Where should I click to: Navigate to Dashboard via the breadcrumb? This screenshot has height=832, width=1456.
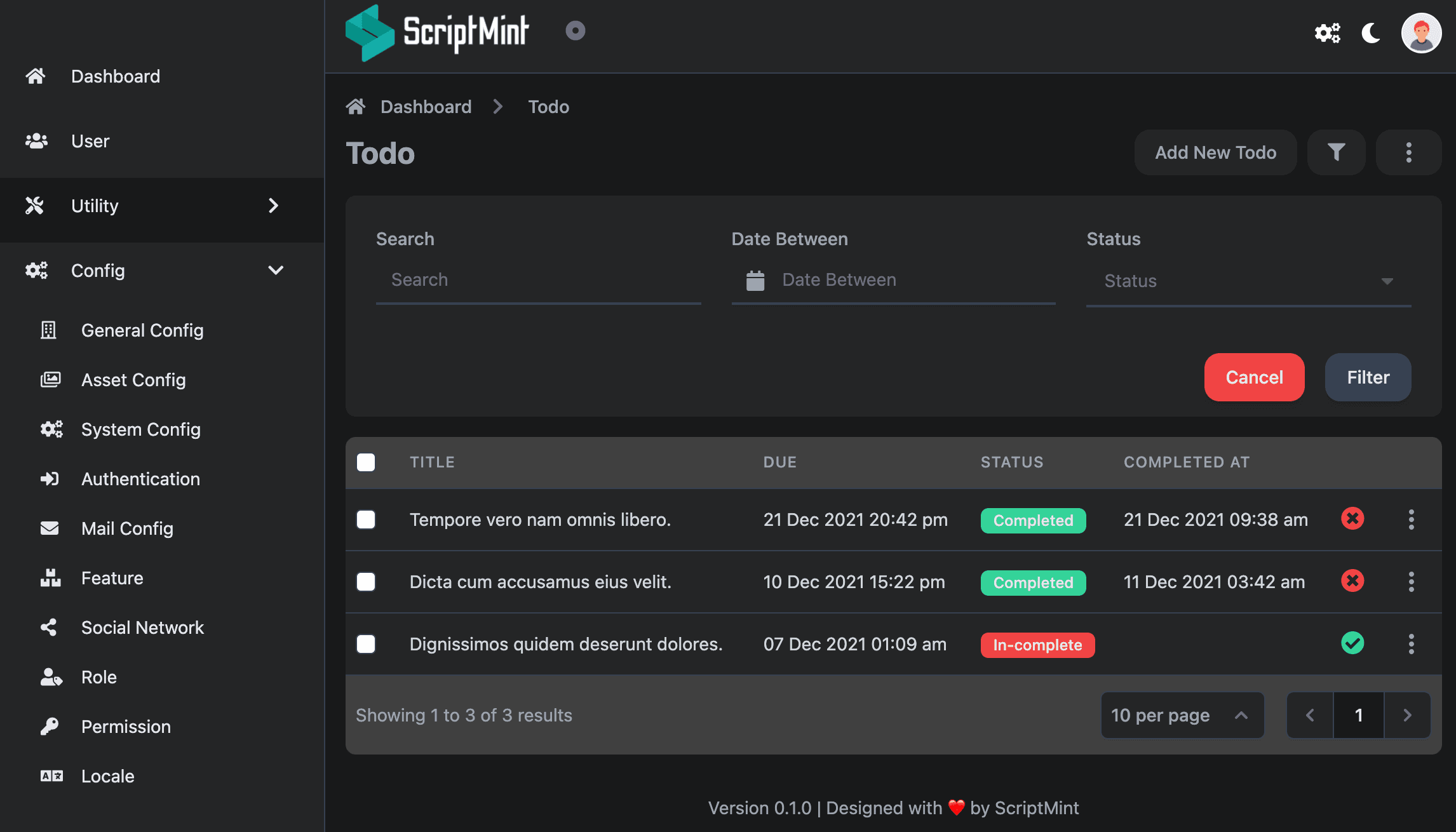[426, 106]
